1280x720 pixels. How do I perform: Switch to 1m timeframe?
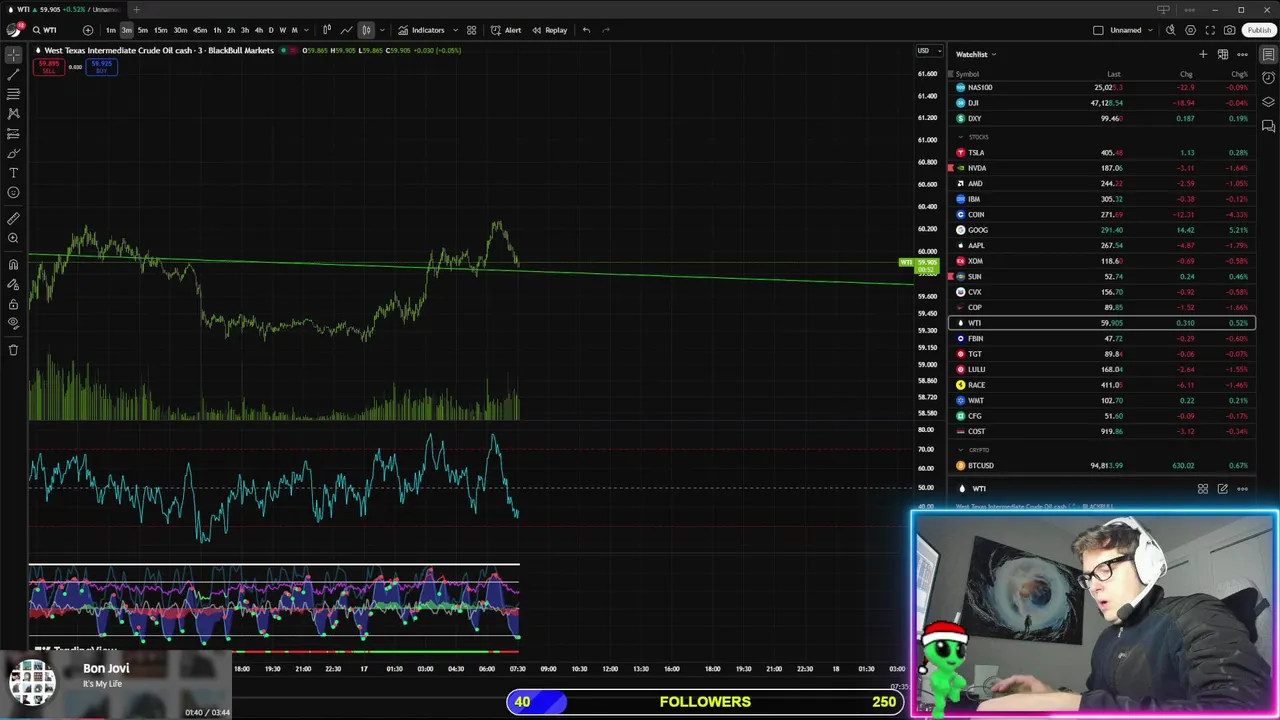click(110, 30)
